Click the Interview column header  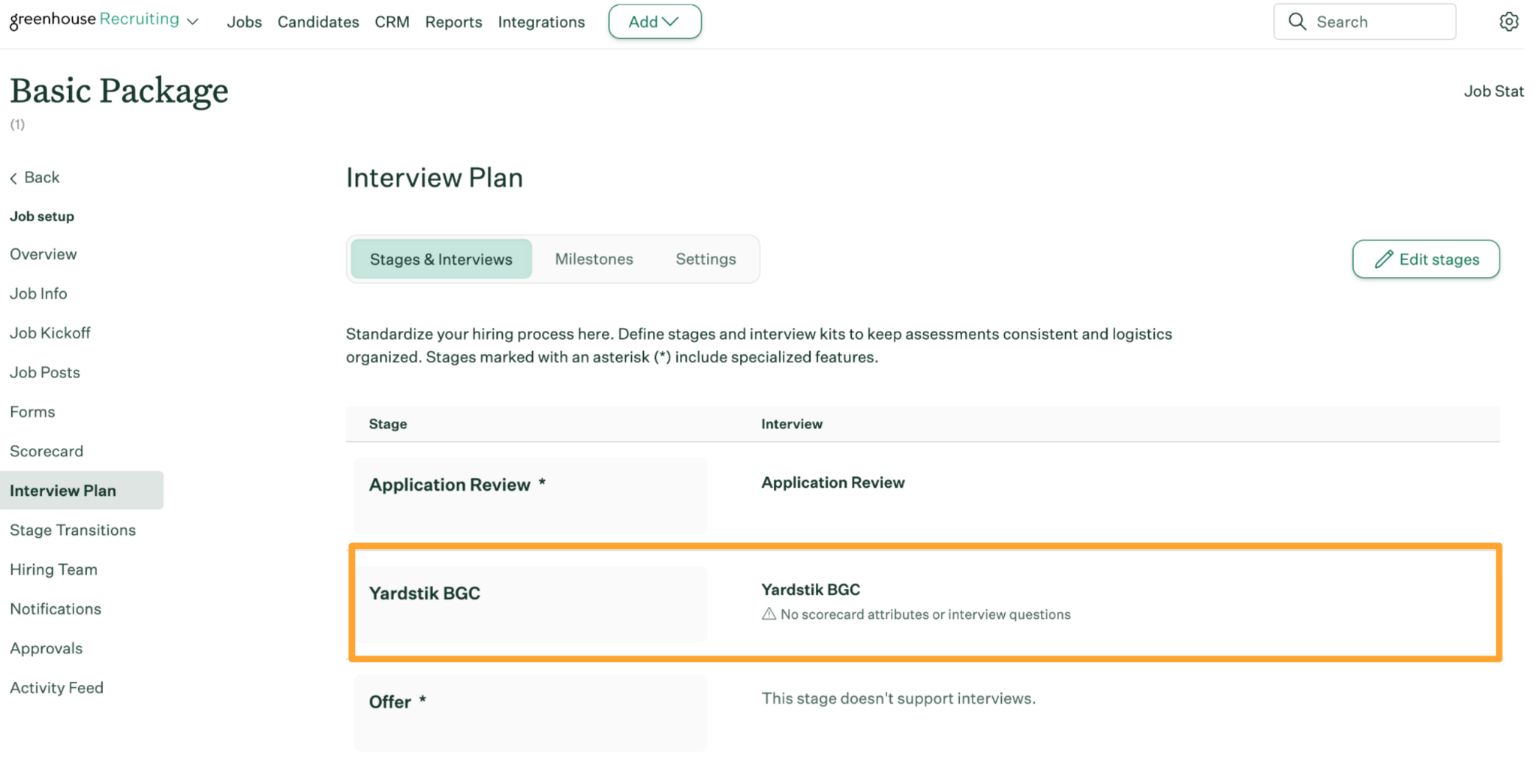coord(792,424)
